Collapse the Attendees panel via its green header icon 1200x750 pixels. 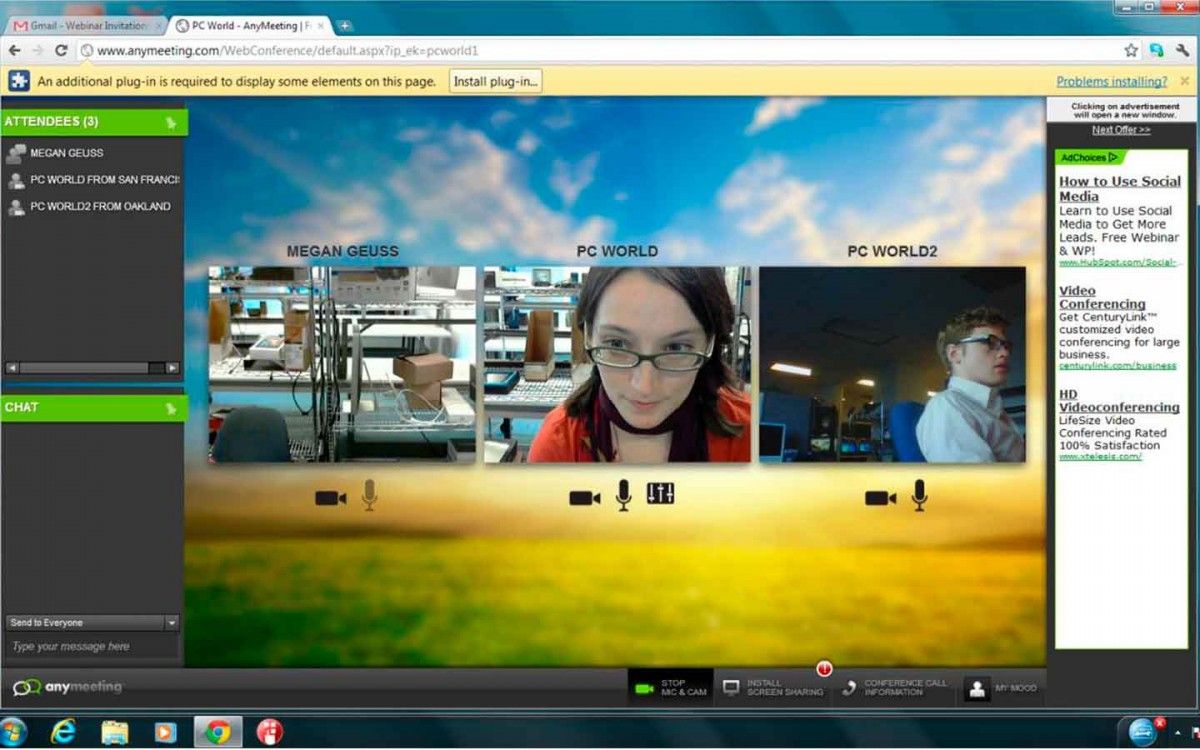click(x=171, y=123)
